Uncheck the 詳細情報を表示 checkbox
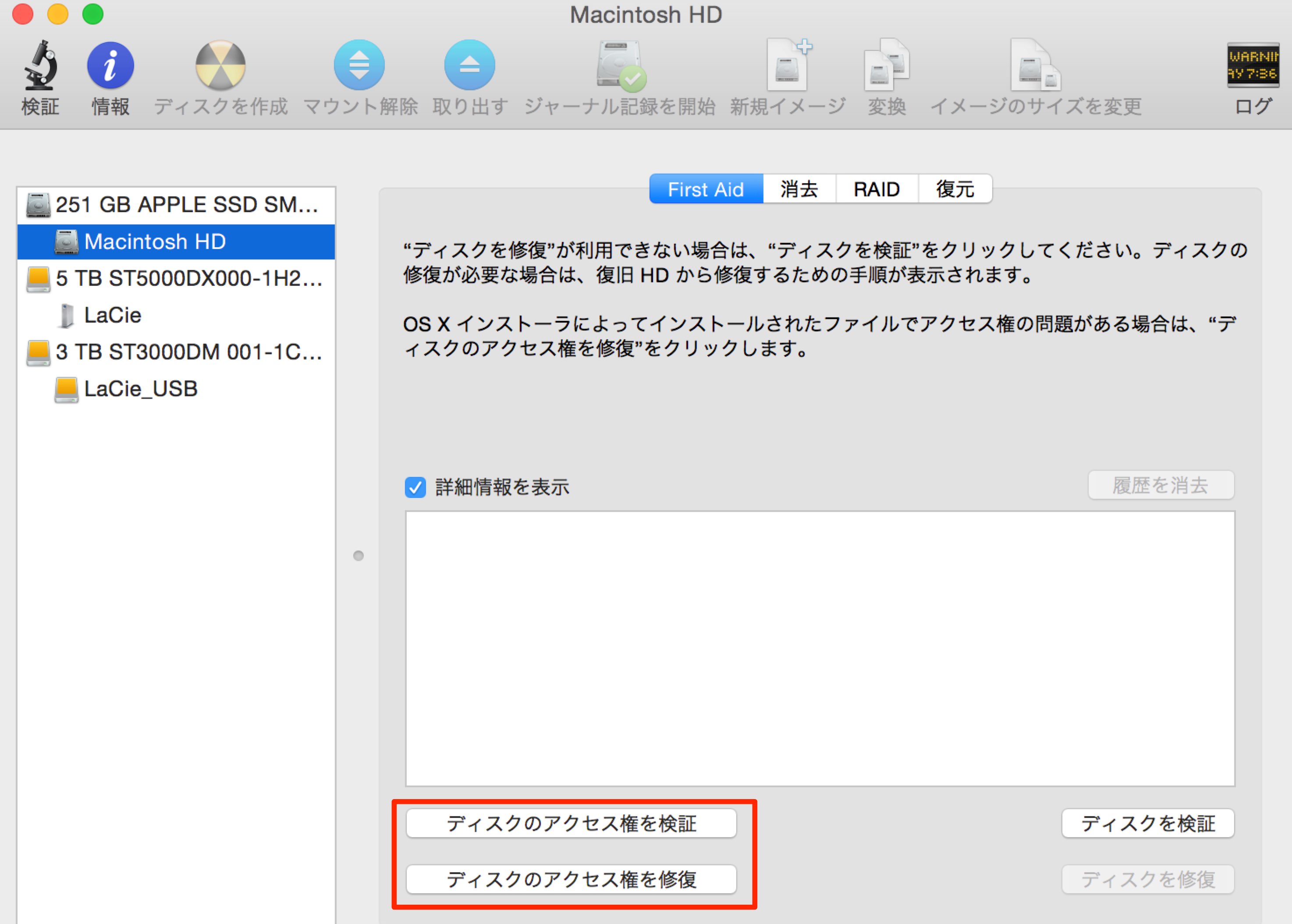The width and height of the screenshot is (1292, 924). pyautogui.click(x=415, y=487)
